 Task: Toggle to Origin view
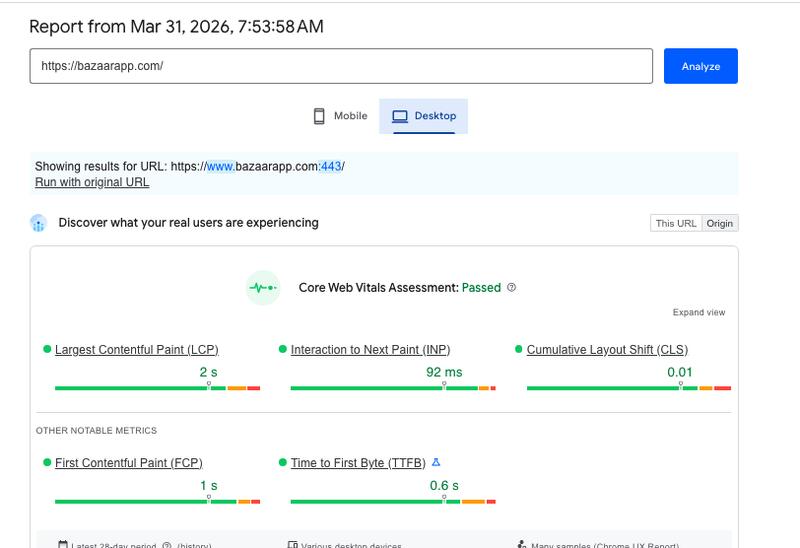pos(719,223)
